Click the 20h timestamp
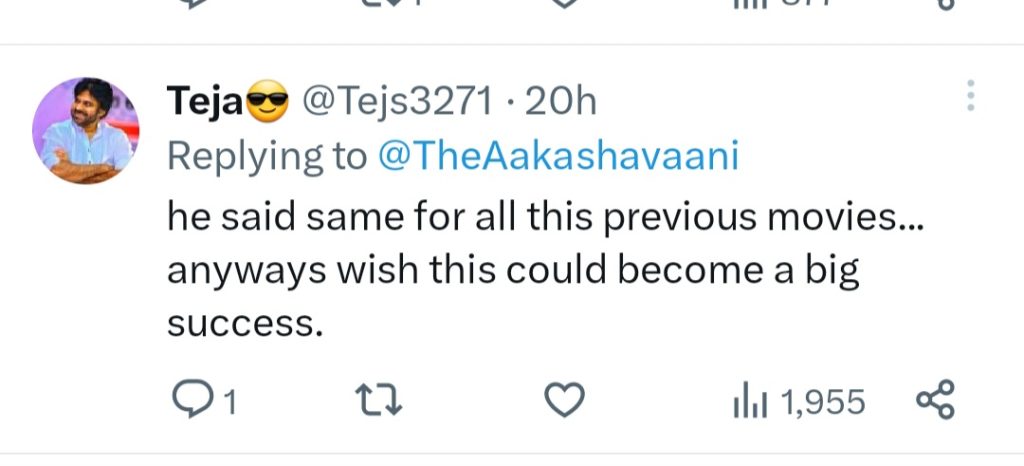Viewport: 1024px width, 466px height. coord(560,99)
